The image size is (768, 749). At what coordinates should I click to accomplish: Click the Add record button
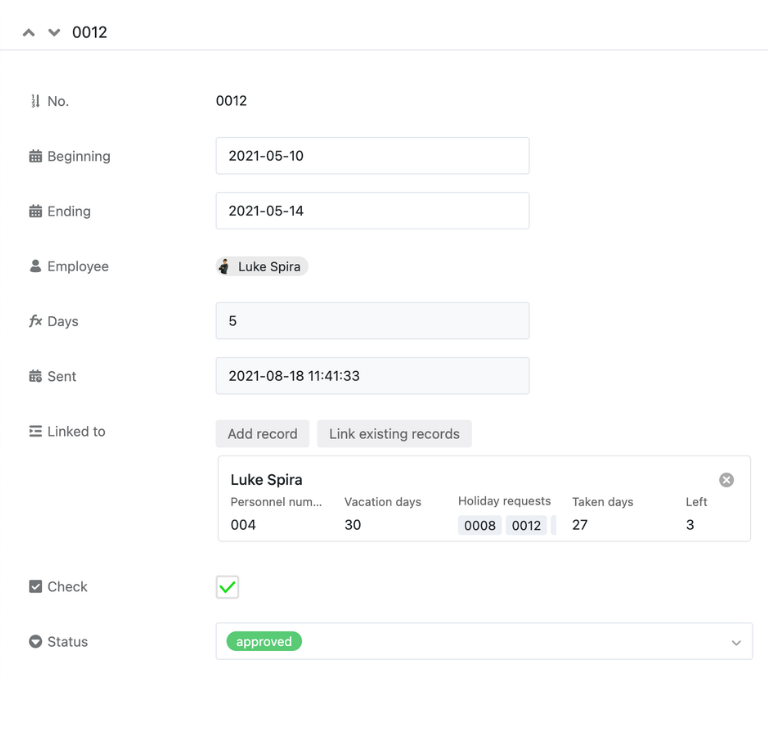[x=263, y=434]
